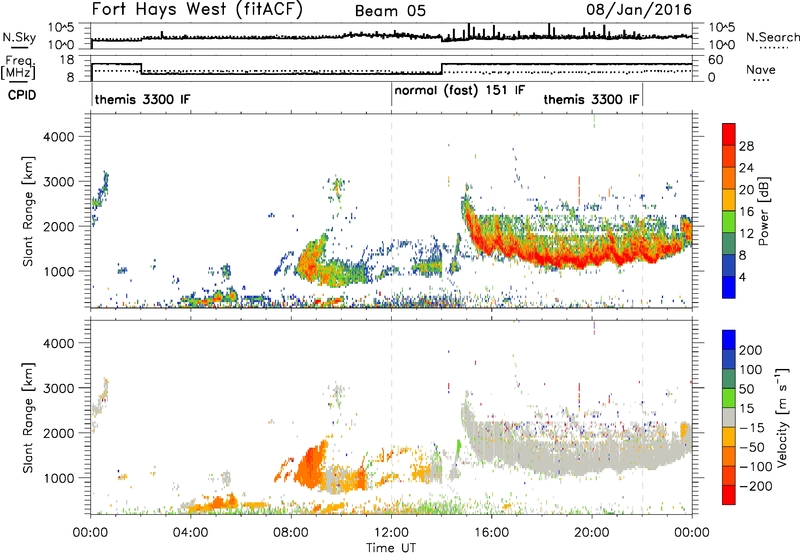800x554 pixels.
Task: Click the Nave legend label
Action: 761,69
